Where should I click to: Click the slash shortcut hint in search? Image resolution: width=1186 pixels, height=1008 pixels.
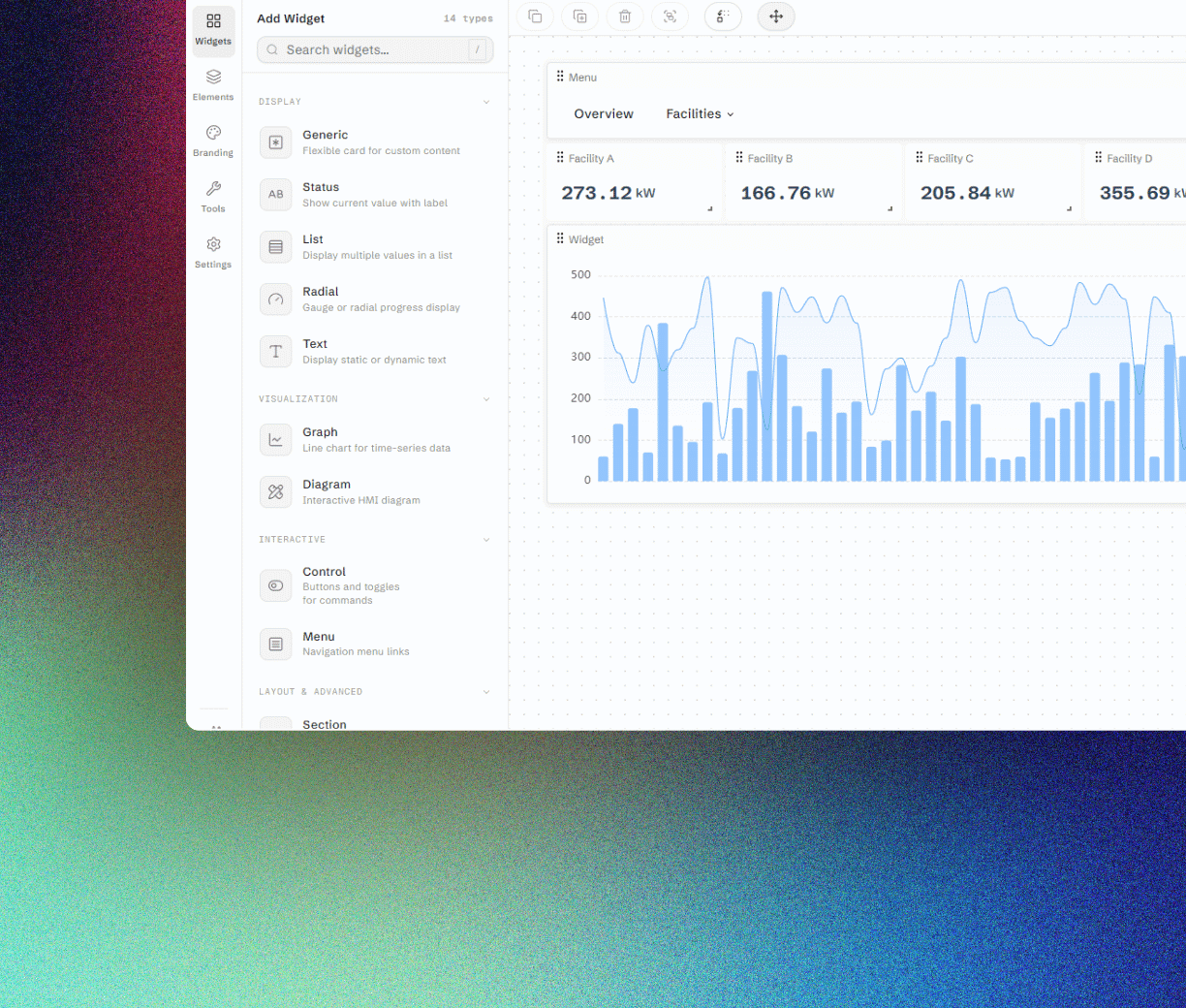coord(478,49)
